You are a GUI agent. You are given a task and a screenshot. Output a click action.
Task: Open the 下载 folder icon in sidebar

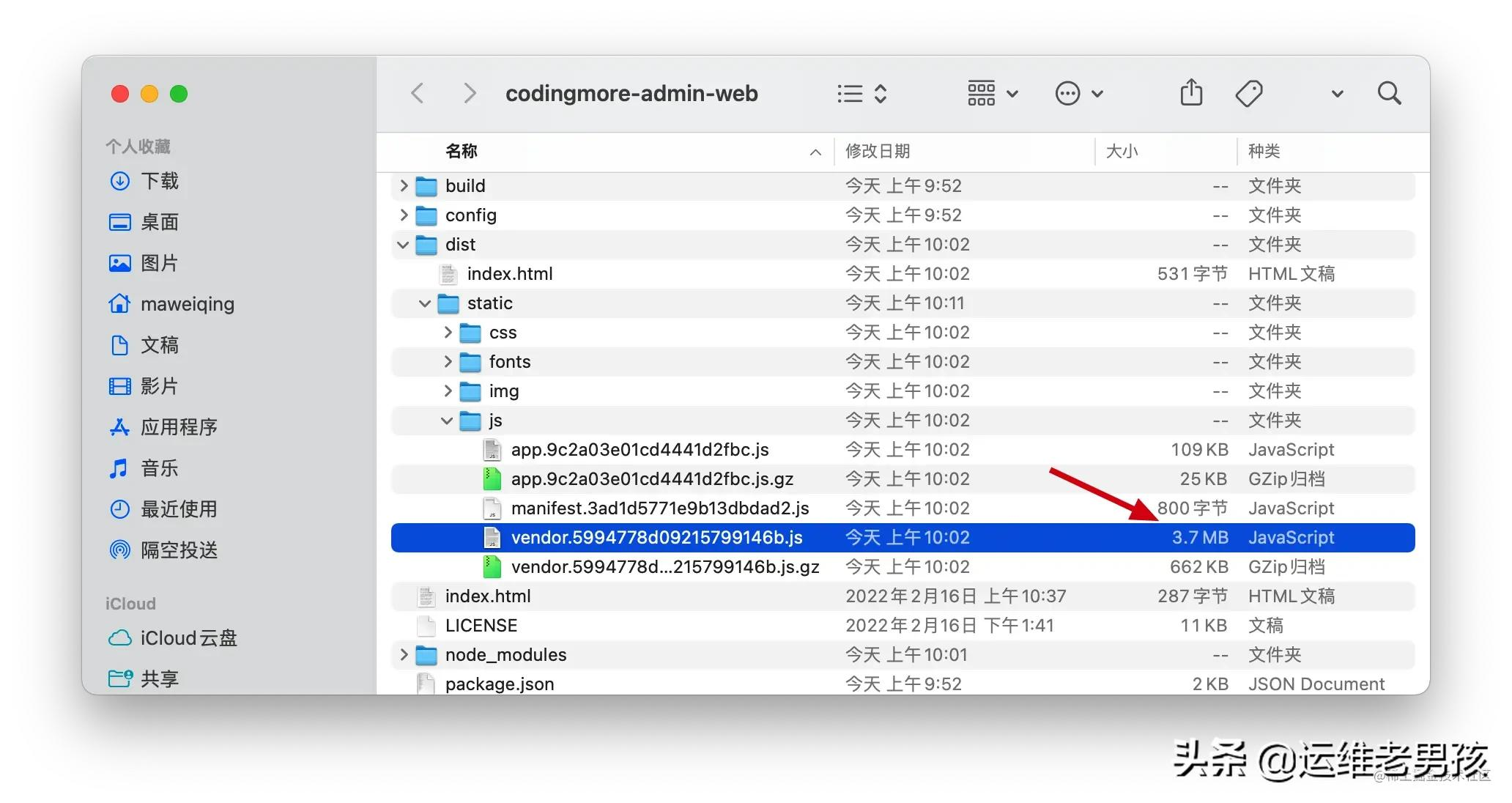coord(119,181)
